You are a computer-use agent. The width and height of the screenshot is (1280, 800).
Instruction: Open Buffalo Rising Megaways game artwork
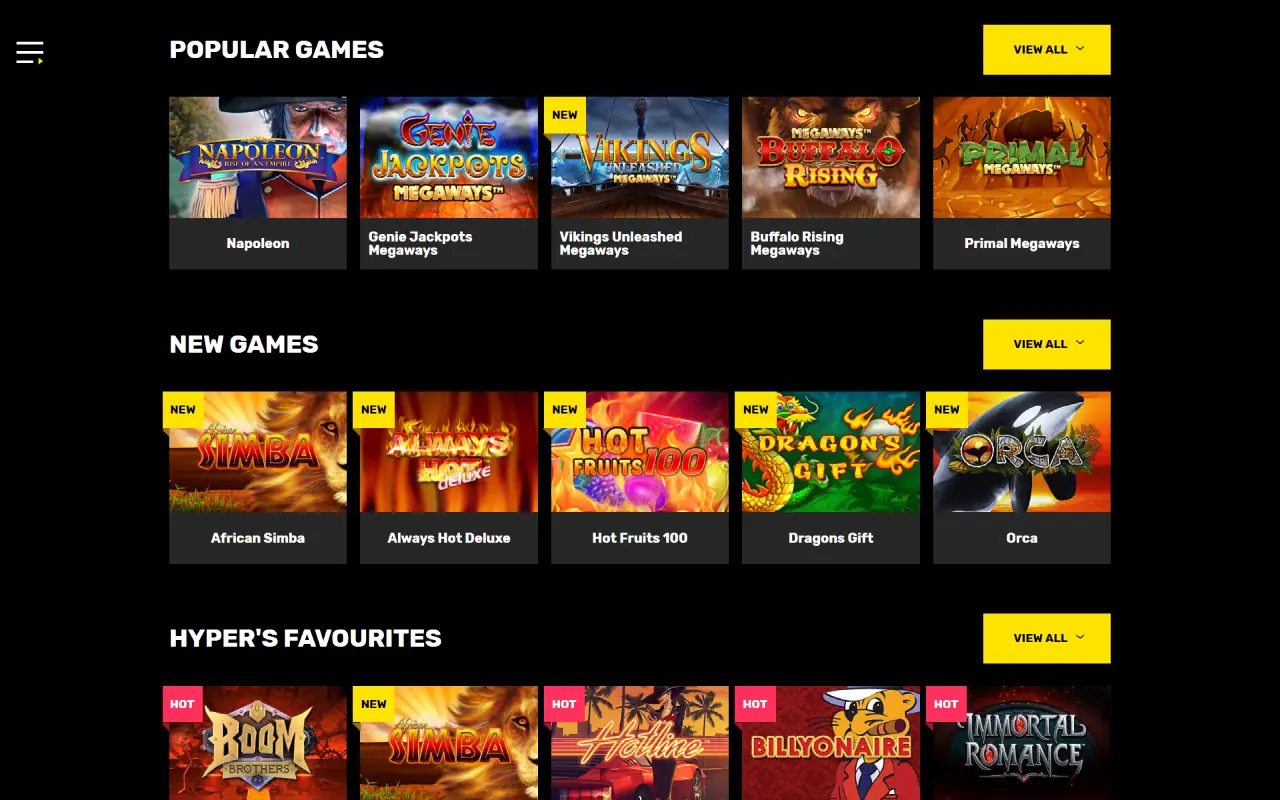[x=831, y=157]
